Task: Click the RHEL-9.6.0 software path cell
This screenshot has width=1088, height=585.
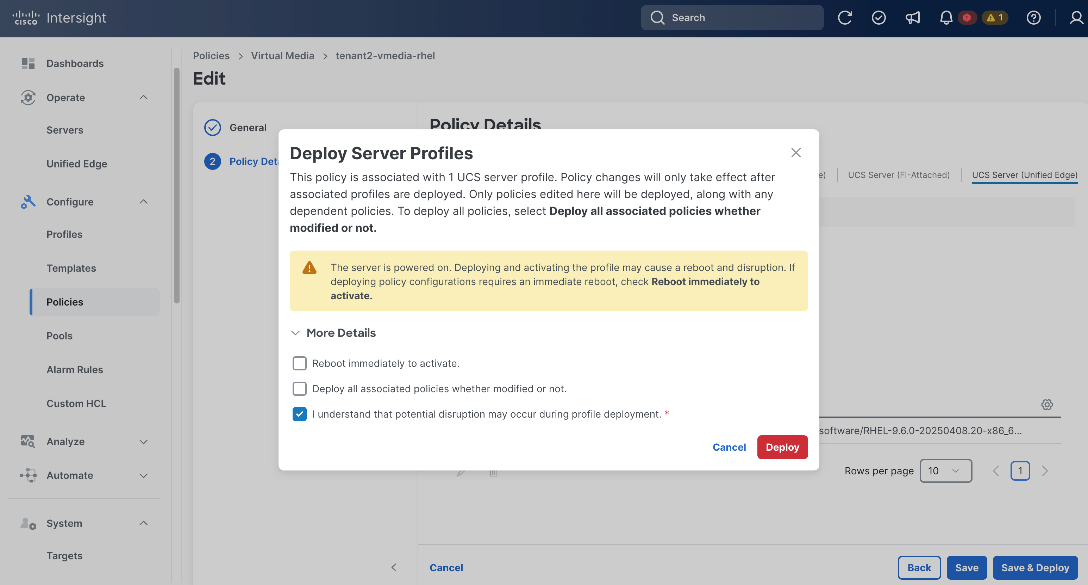Action: coord(921,431)
